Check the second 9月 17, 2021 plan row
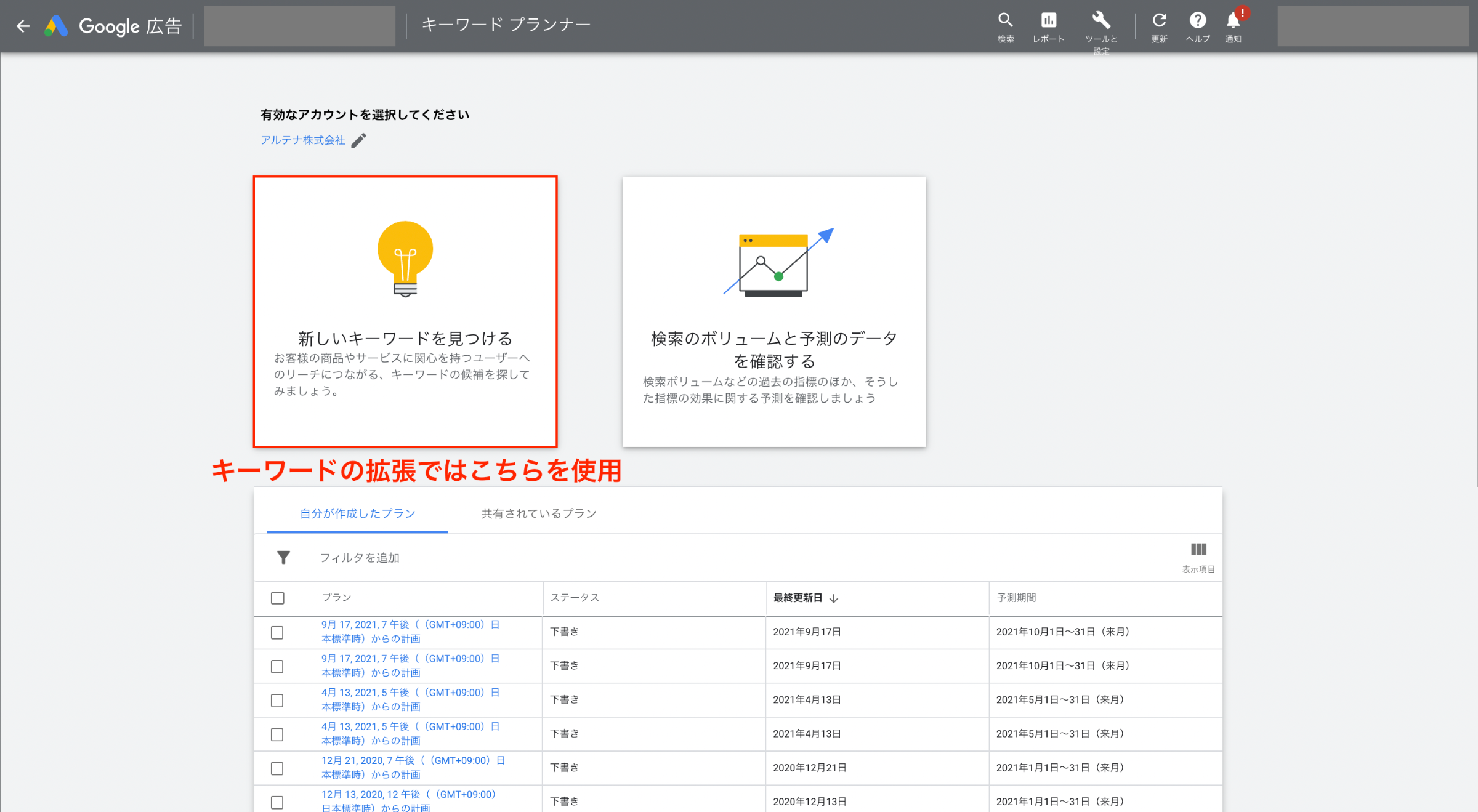 coord(277,666)
